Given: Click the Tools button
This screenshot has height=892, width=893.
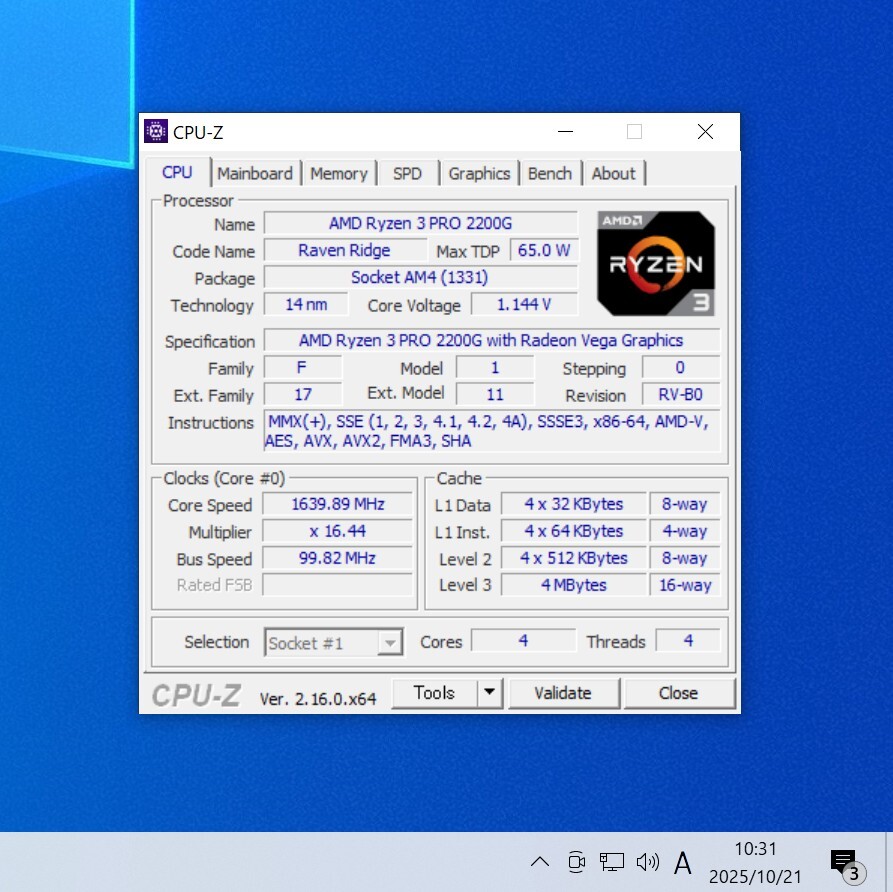Looking at the screenshot, I should pos(434,693).
